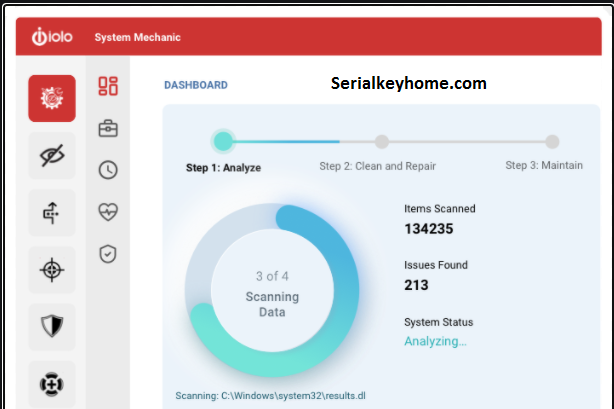Screen dimensions: 614x409
Task: Open the lifebuoy plus recovery module
Action: (x=52, y=384)
